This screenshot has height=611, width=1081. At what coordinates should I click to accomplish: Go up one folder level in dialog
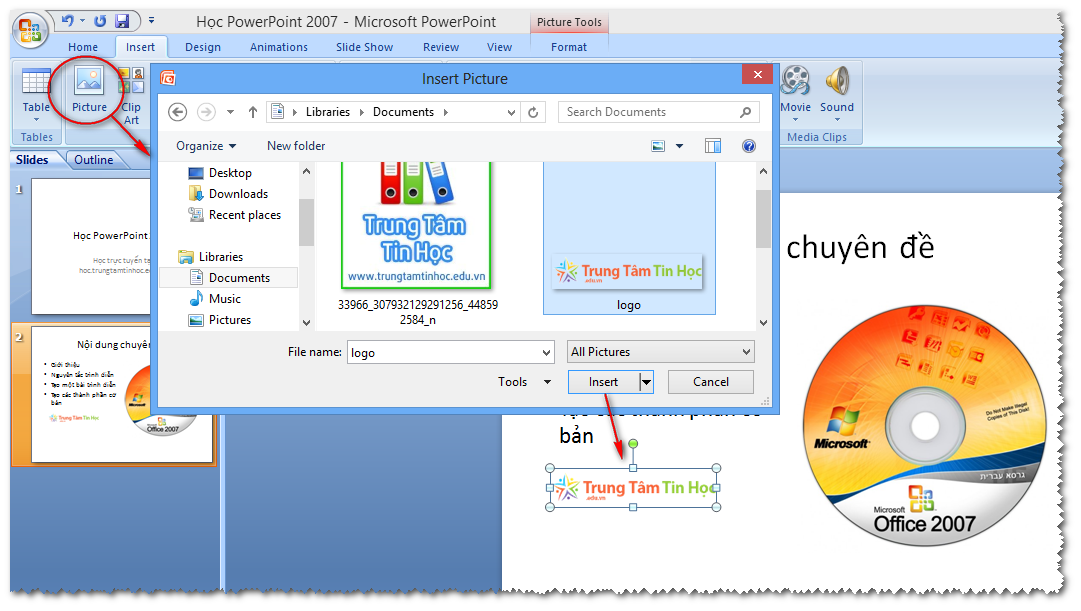pyautogui.click(x=253, y=112)
